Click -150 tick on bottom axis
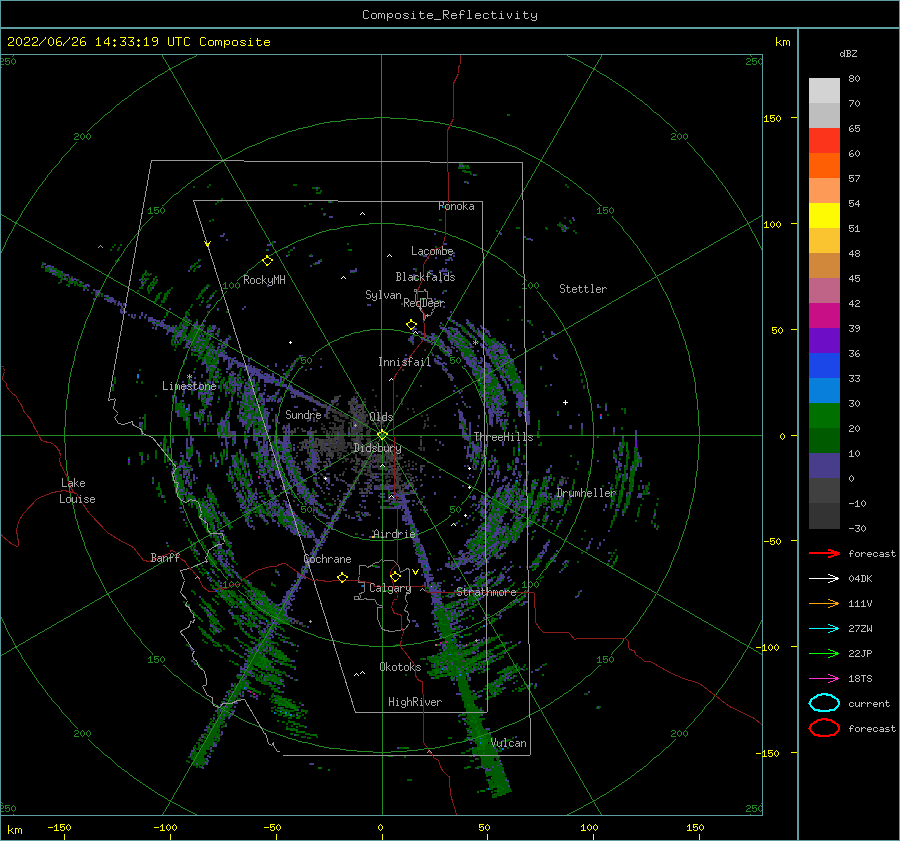The height and width of the screenshot is (841, 900). pos(59,828)
